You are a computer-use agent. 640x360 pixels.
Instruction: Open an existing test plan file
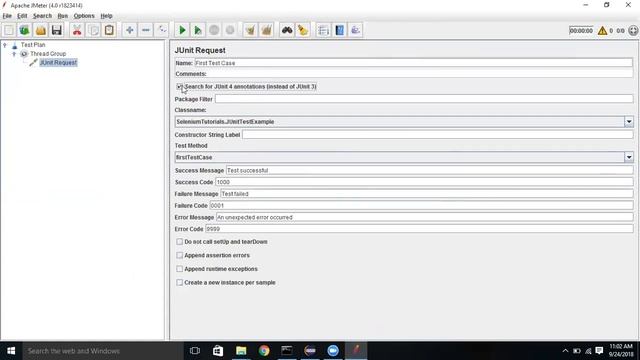41,30
